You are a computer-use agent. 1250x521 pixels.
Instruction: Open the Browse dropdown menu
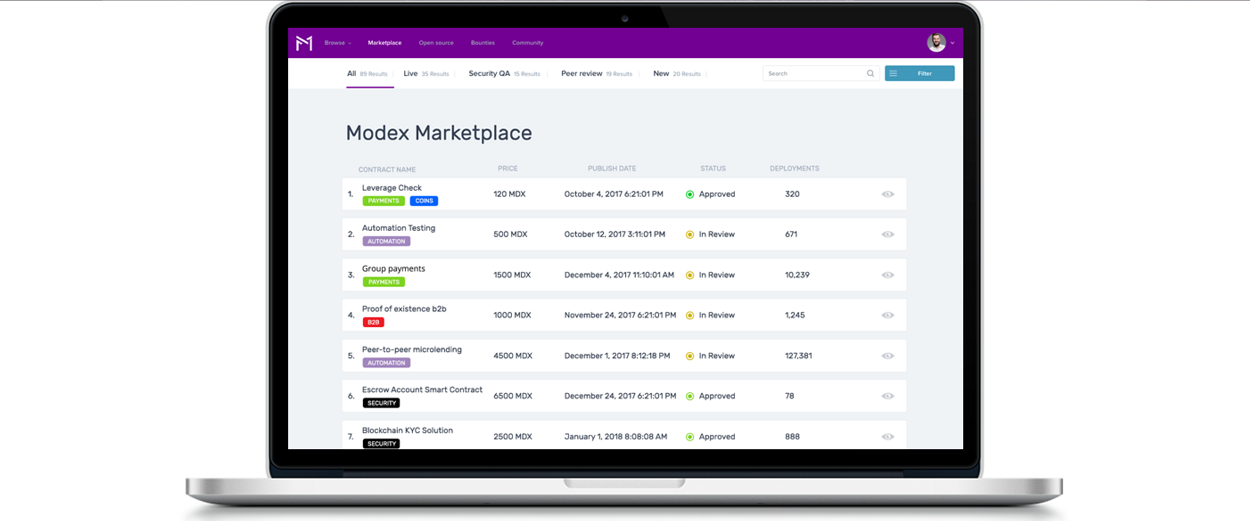[x=338, y=43]
